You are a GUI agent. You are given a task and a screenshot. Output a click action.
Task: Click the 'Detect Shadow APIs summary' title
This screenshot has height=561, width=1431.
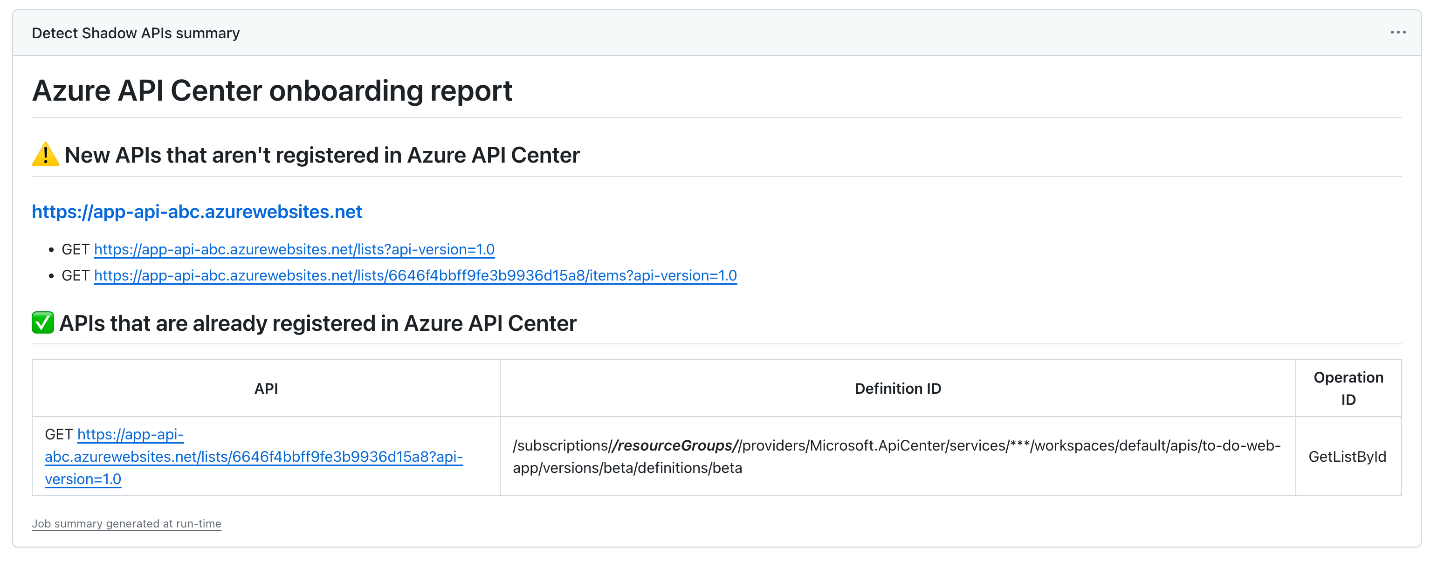click(x=136, y=33)
